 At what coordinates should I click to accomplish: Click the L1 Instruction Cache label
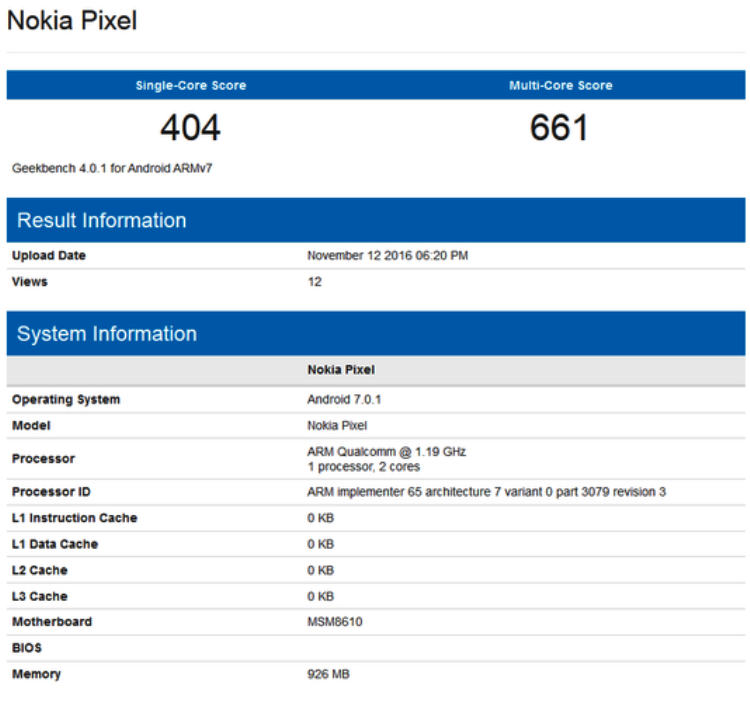coord(75,518)
